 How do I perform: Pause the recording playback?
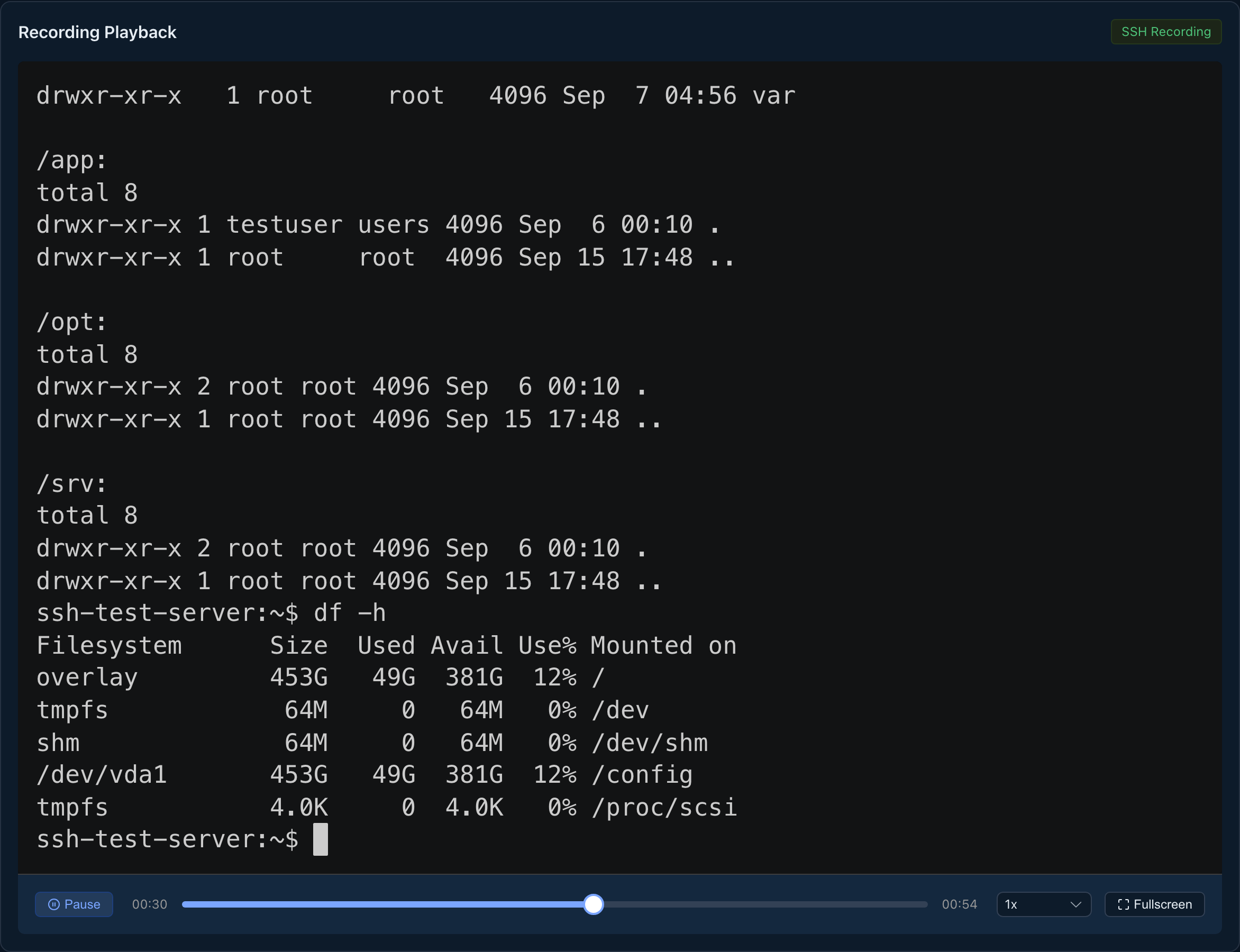[74, 904]
